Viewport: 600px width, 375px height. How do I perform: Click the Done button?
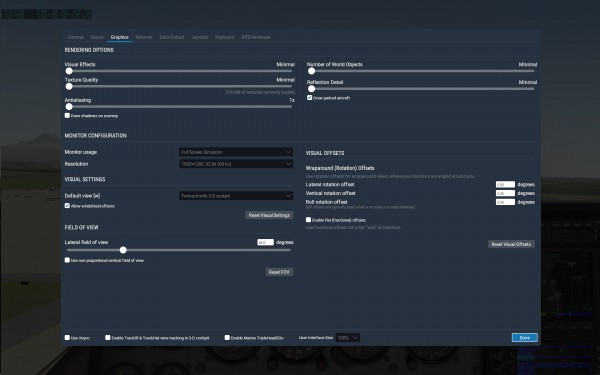click(525, 338)
